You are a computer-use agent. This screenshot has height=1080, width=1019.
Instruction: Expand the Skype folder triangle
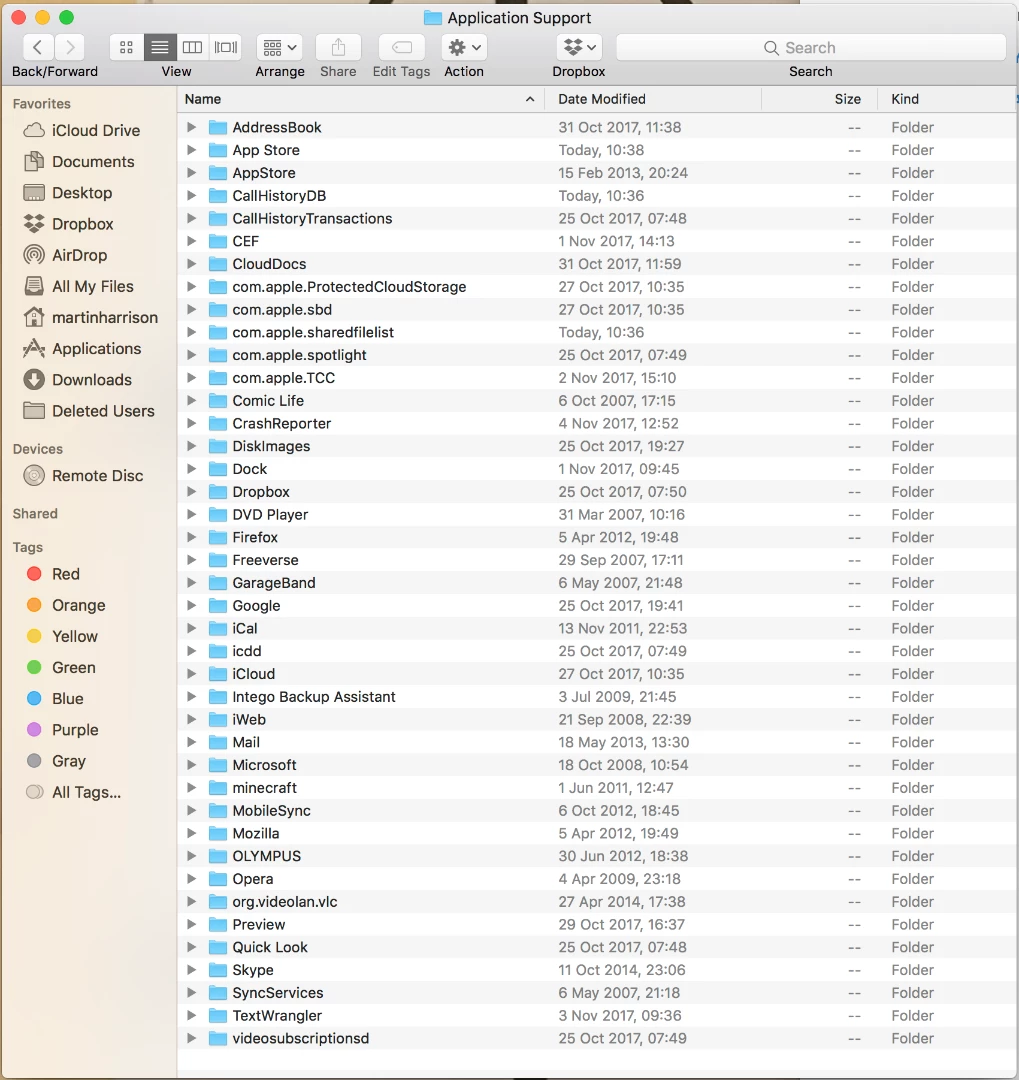192,970
